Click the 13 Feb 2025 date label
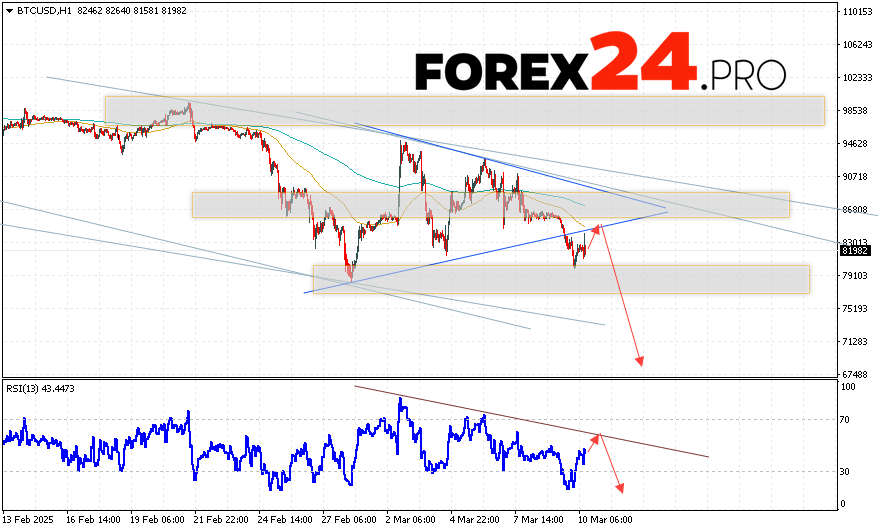The image size is (878, 531). tap(30, 520)
